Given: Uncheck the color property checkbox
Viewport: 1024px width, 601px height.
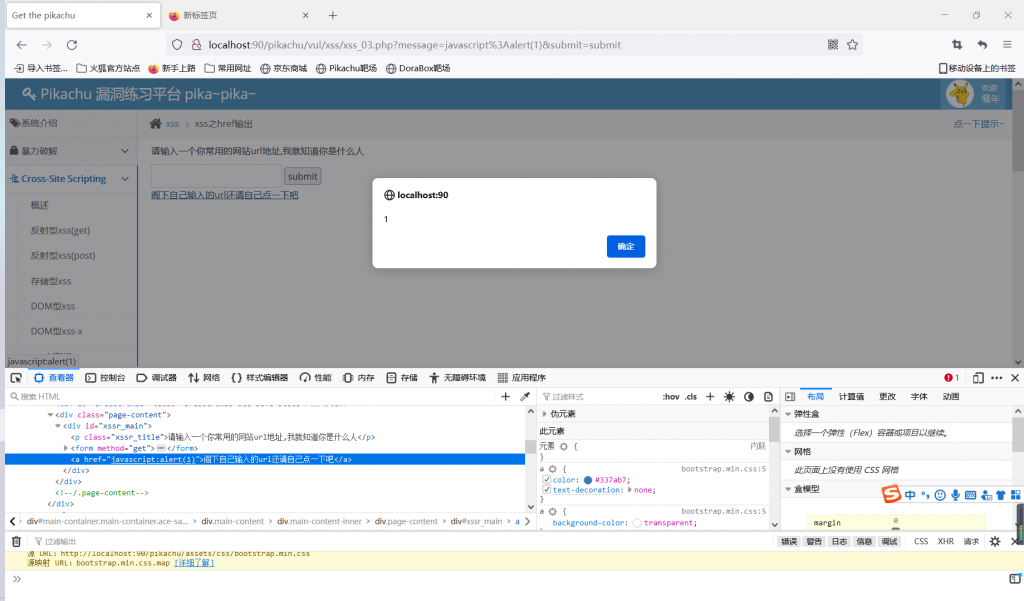Looking at the screenshot, I should click(x=546, y=479).
